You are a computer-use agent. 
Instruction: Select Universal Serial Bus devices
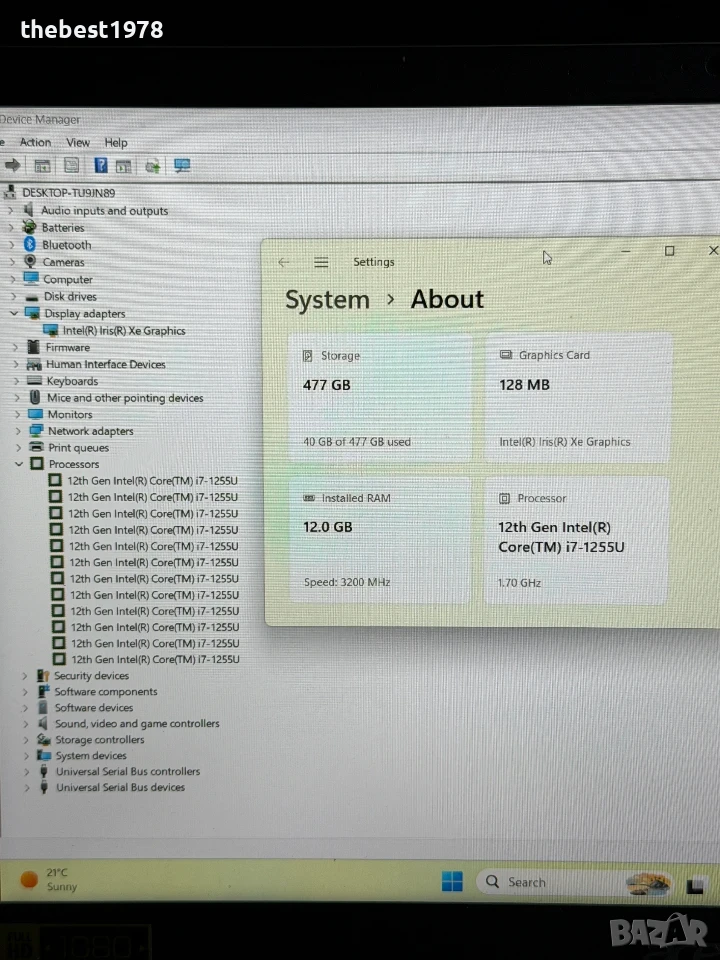pos(121,787)
